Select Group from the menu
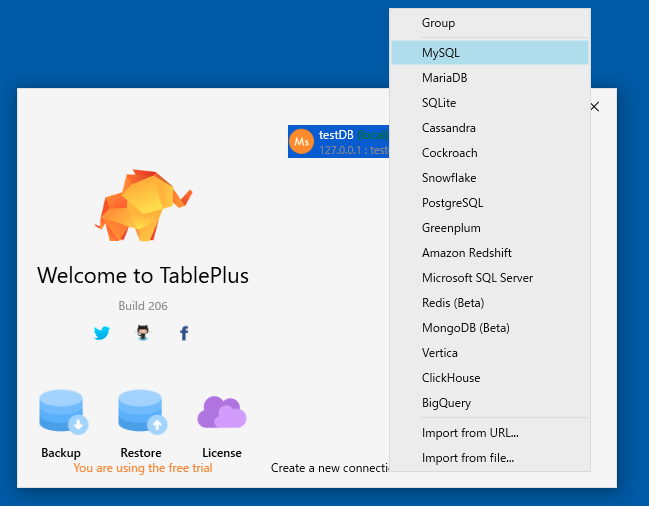 click(490, 23)
